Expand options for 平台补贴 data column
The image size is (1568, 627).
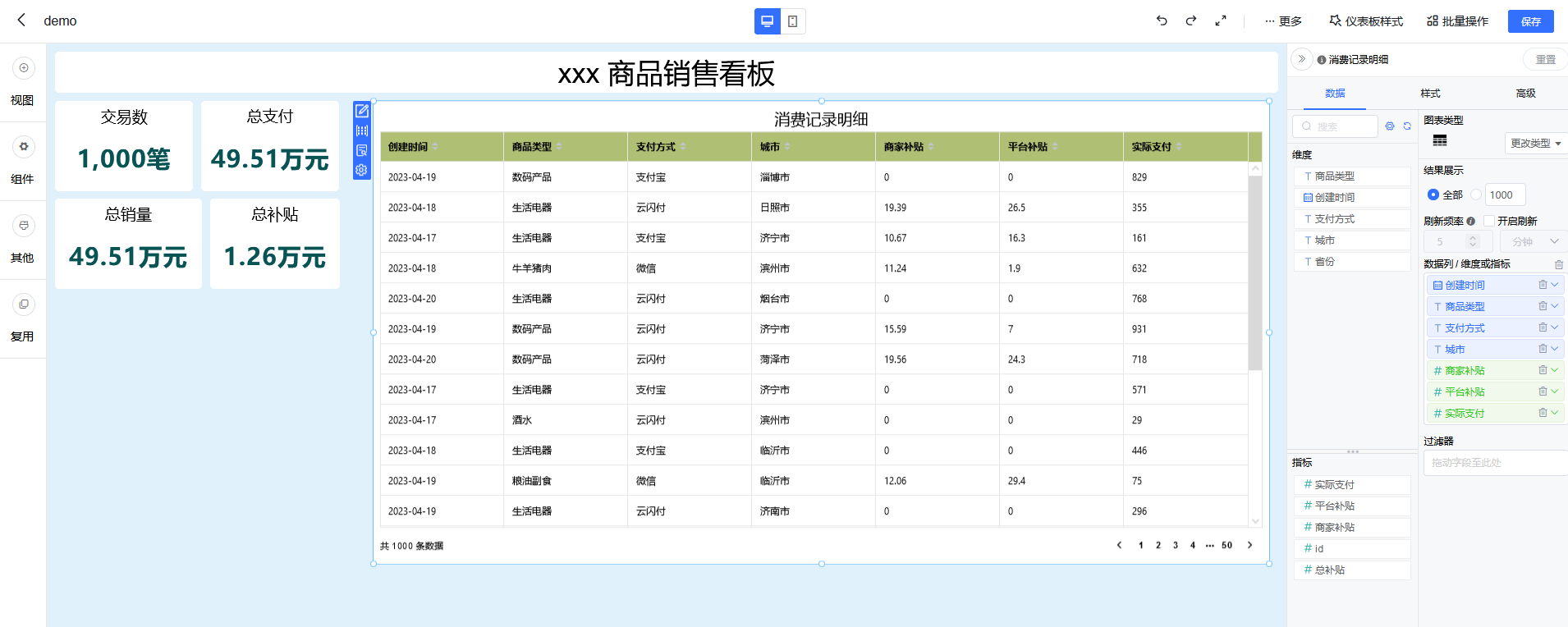click(x=1555, y=391)
